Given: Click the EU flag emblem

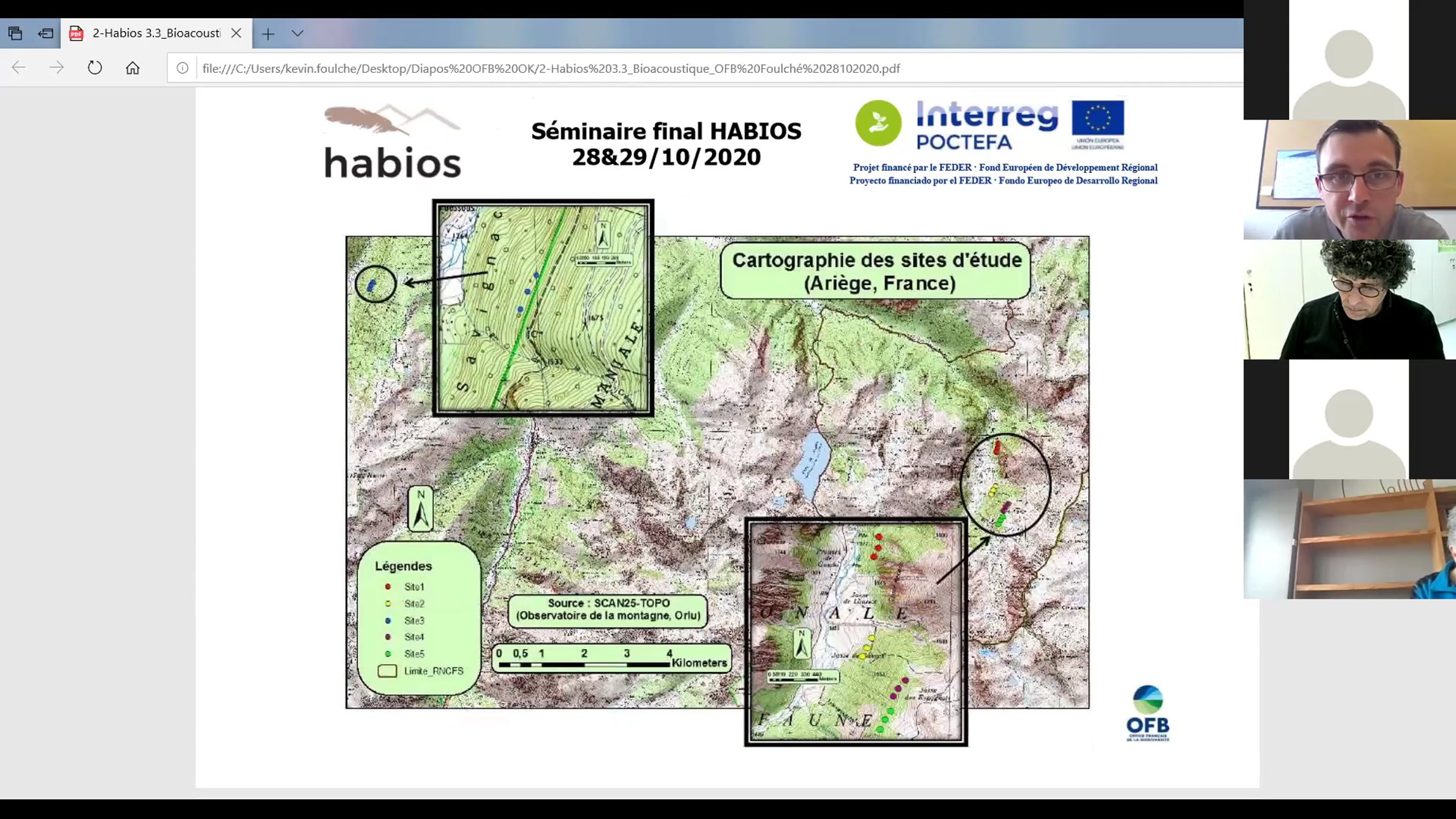Looking at the screenshot, I should (x=1097, y=118).
